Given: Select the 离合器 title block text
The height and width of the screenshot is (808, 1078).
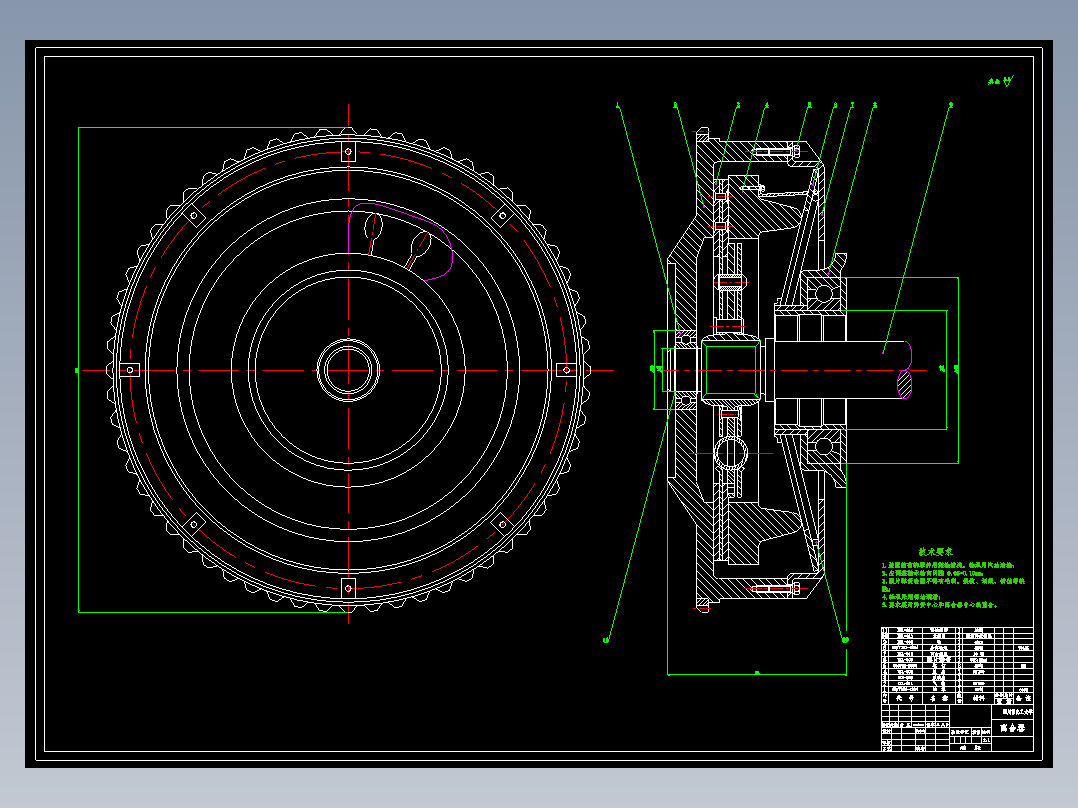Looking at the screenshot, I should (1012, 728).
